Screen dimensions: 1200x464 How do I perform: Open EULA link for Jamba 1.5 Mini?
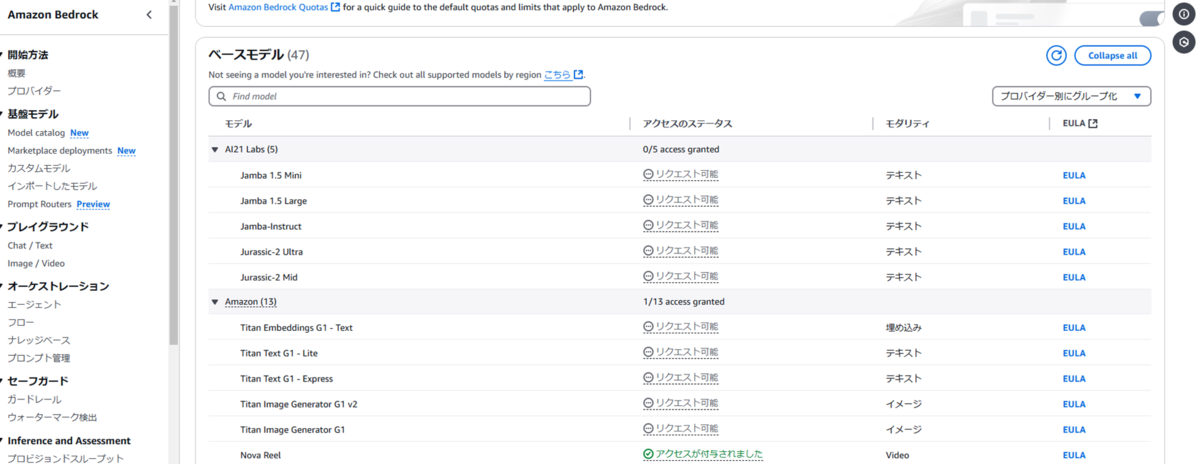1074,175
